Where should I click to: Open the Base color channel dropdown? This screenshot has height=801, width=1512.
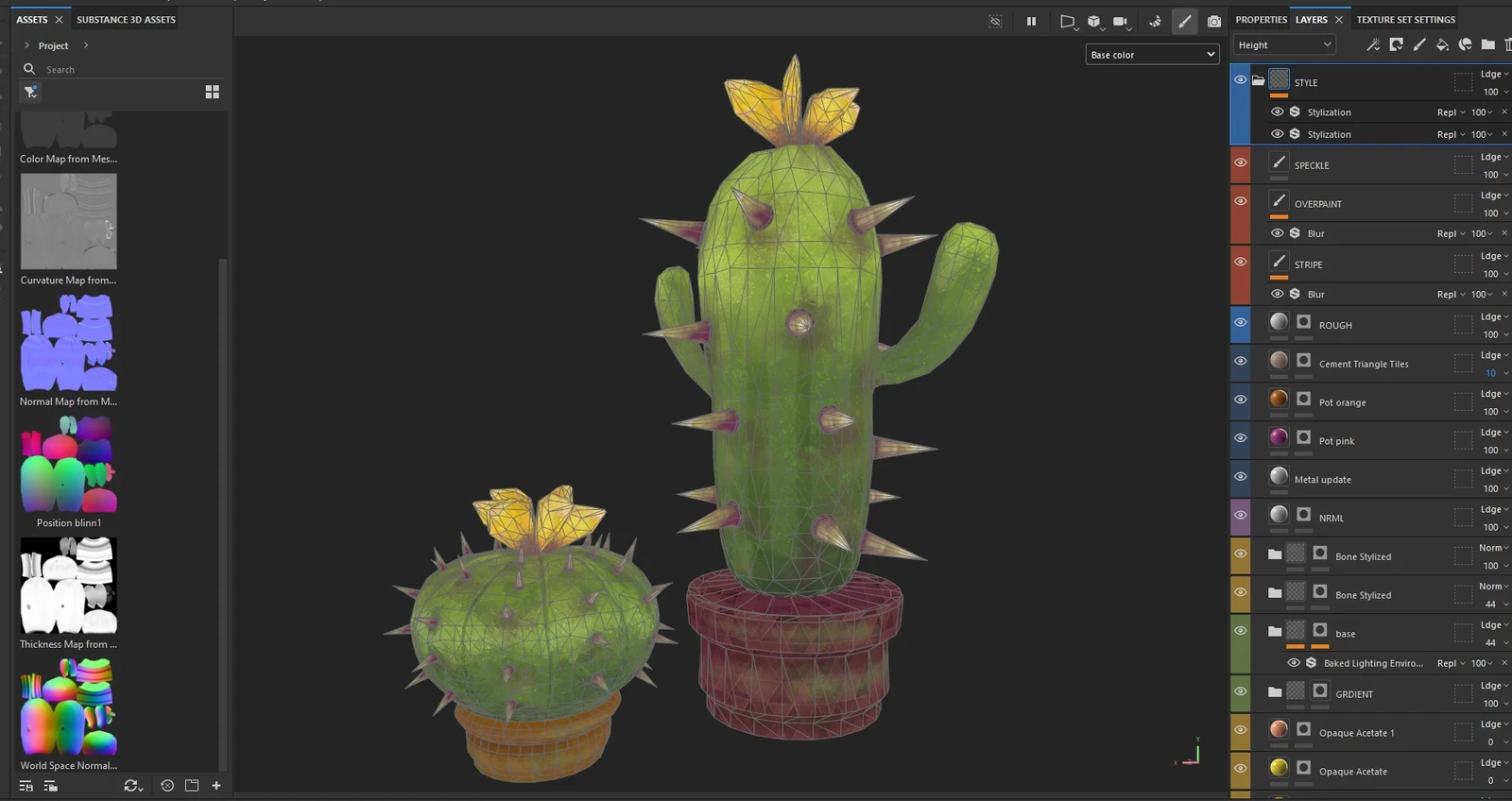pyautogui.click(x=1152, y=55)
